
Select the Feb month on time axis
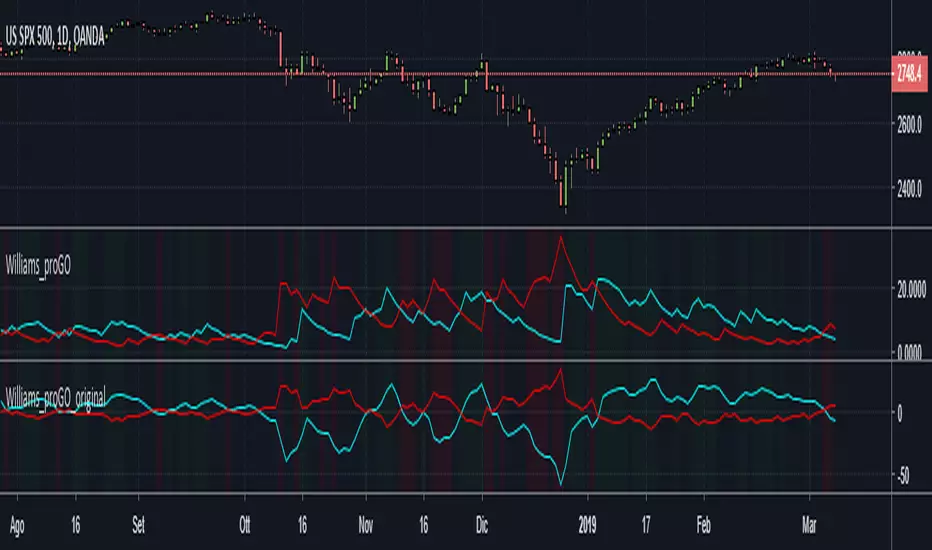(703, 522)
